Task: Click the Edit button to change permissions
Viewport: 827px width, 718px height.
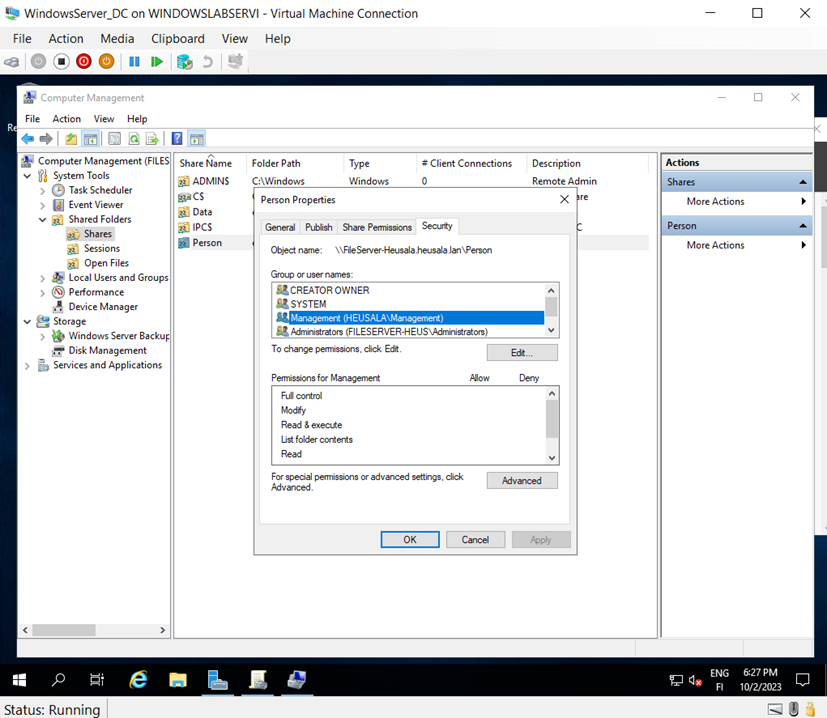Action: (521, 352)
